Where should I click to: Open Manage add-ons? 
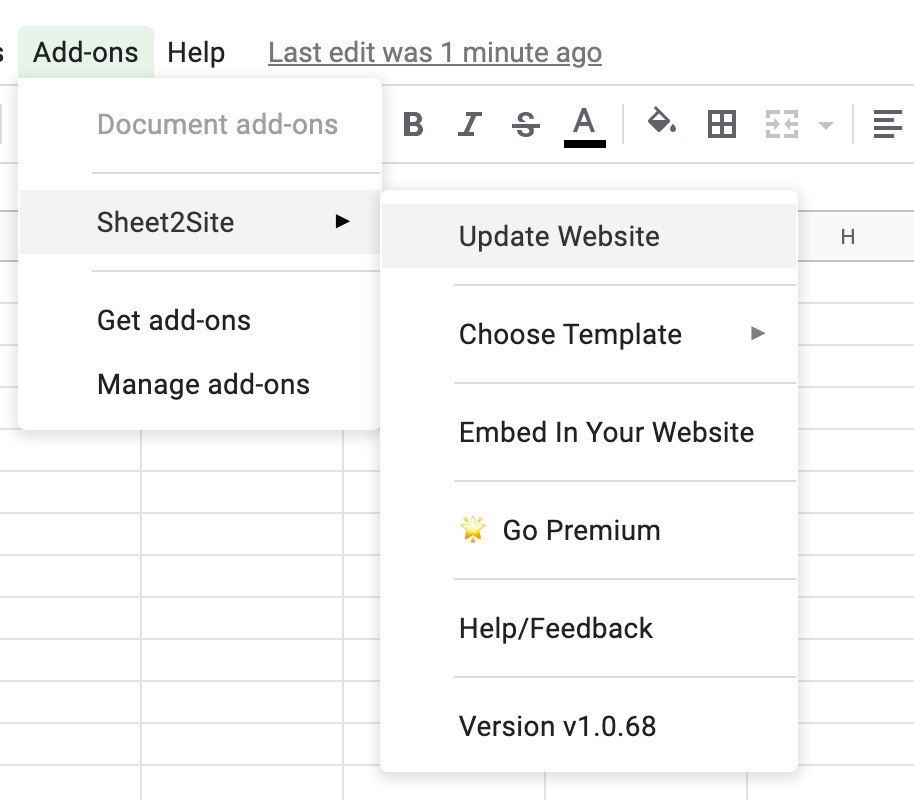(203, 384)
